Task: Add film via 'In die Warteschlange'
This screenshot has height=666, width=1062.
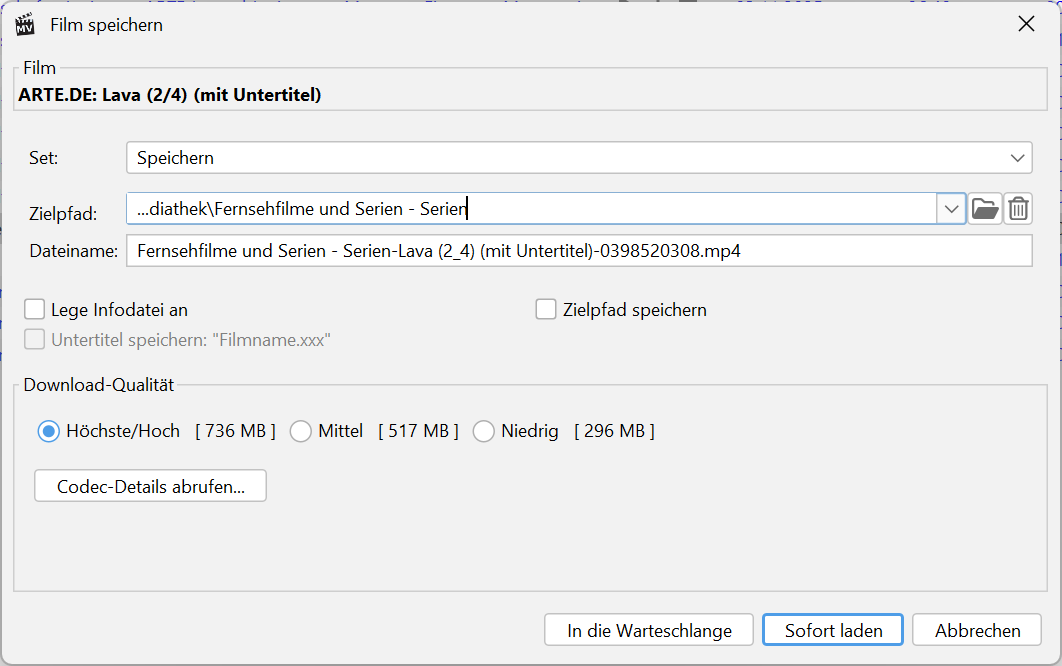Action: point(649,631)
